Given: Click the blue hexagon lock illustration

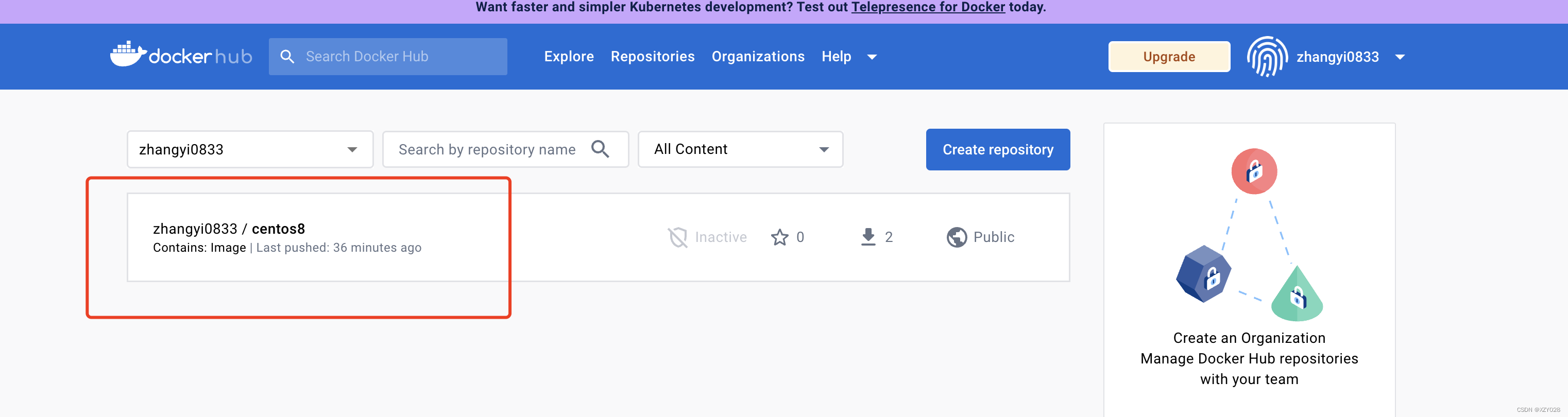Looking at the screenshot, I should coord(1203,274).
